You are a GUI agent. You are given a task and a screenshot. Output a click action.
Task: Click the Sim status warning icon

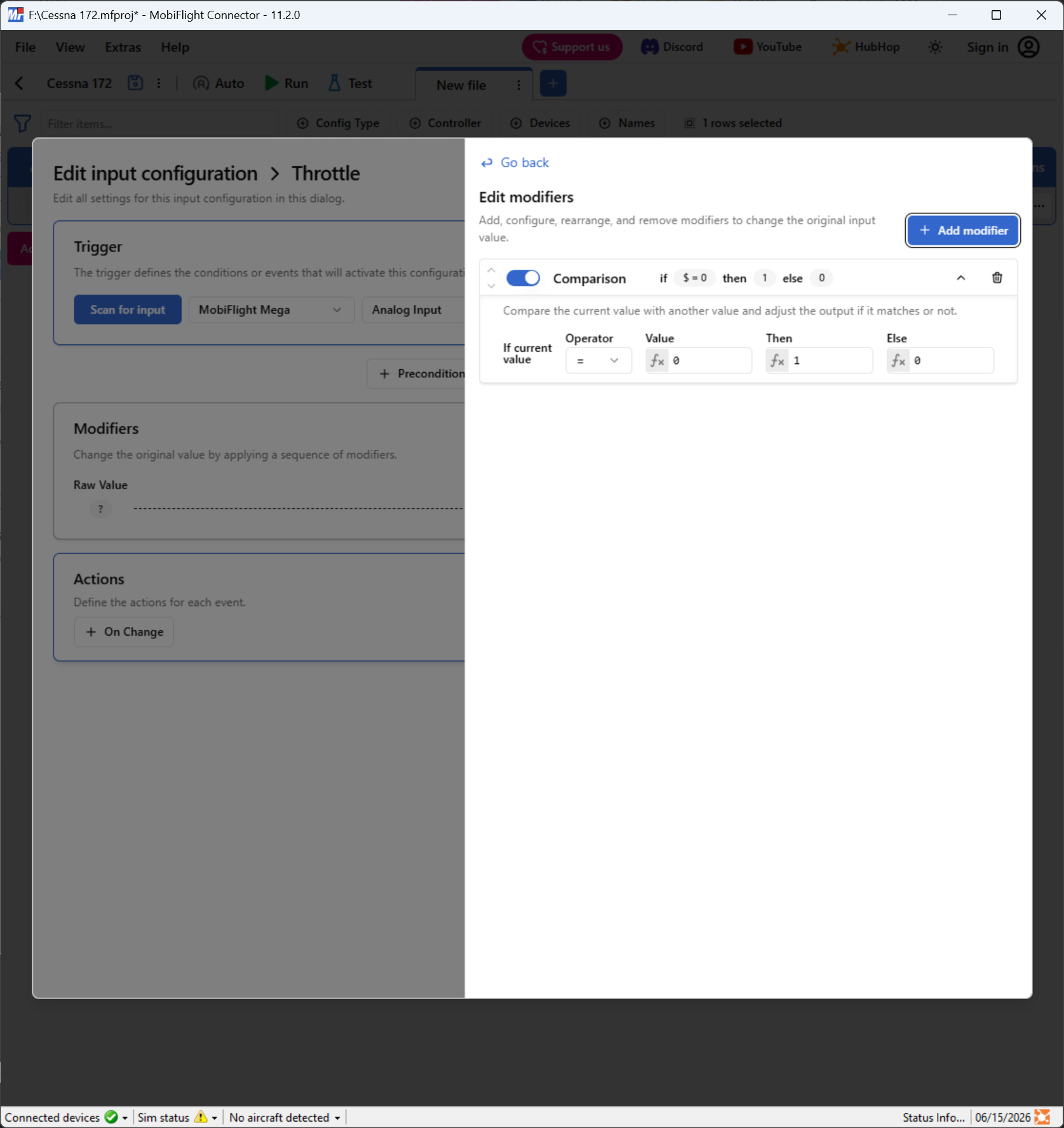tap(201, 1117)
